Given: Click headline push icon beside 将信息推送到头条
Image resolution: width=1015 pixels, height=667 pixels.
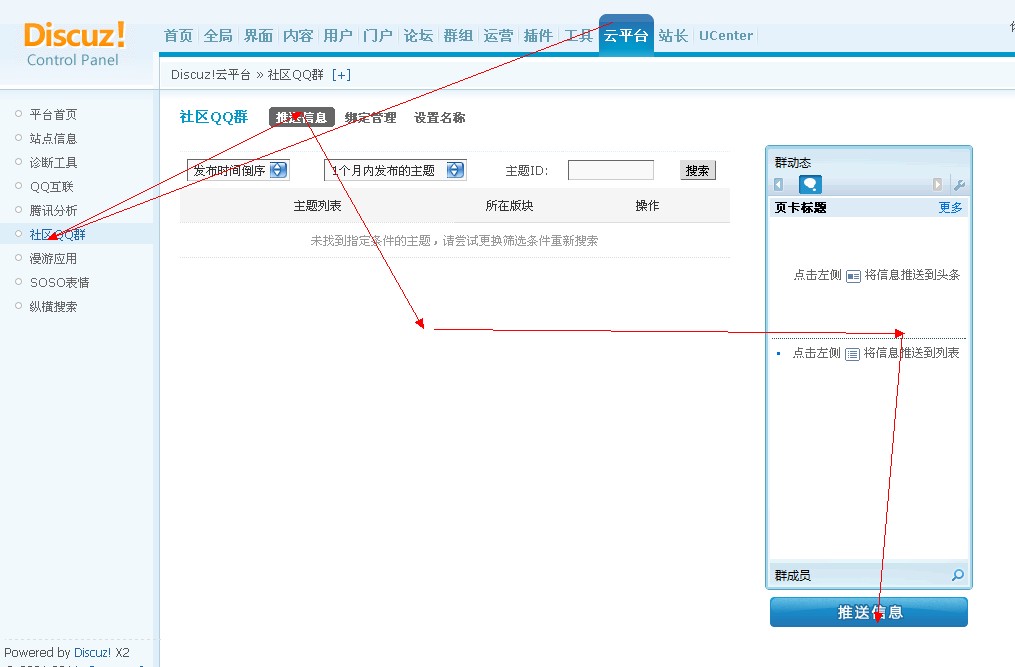Looking at the screenshot, I should [x=853, y=276].
